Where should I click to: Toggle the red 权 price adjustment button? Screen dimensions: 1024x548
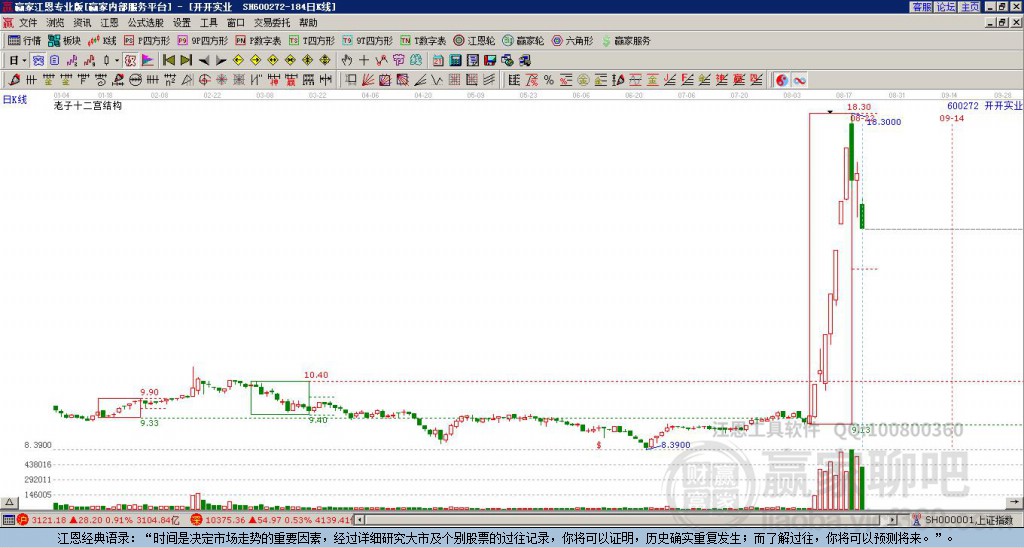130,60
